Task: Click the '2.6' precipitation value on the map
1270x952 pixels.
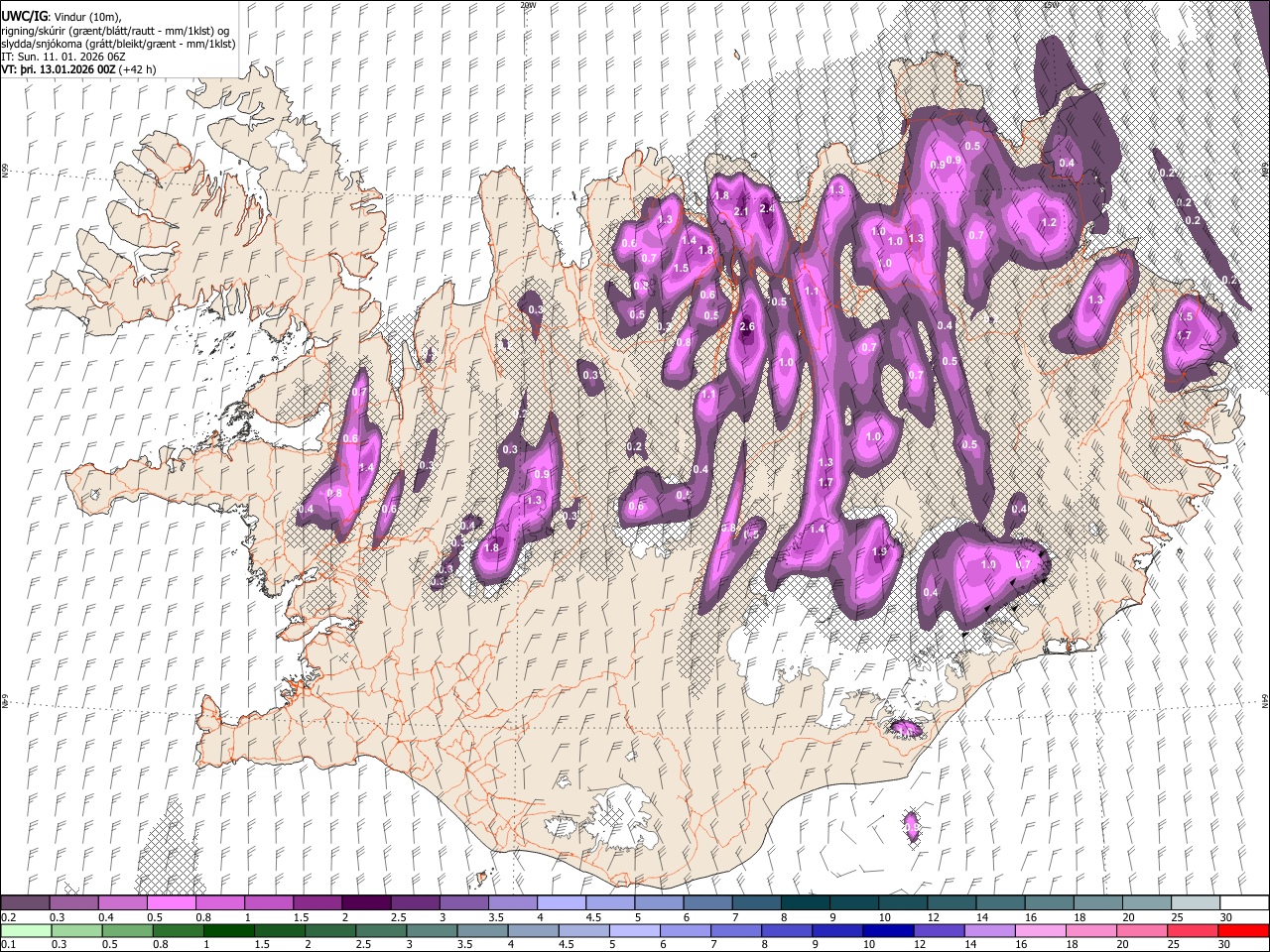Action: pos(747,327)
